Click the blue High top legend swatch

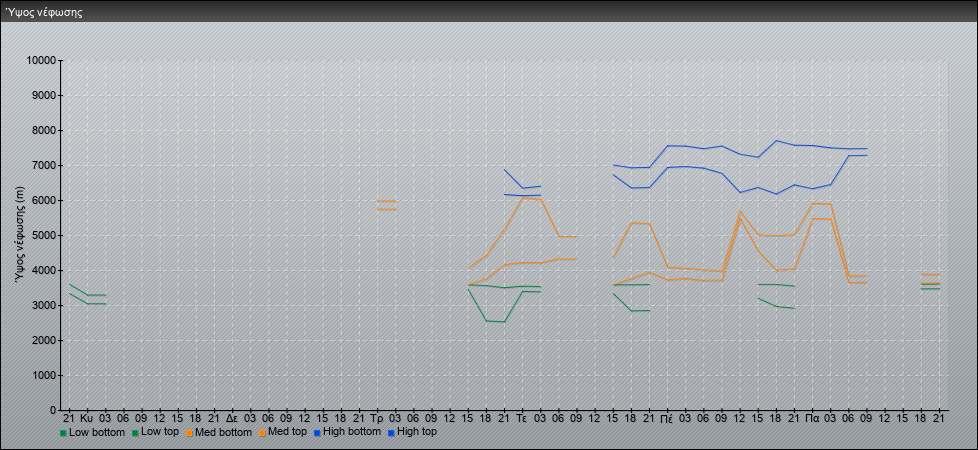click(x=390, y=433)
